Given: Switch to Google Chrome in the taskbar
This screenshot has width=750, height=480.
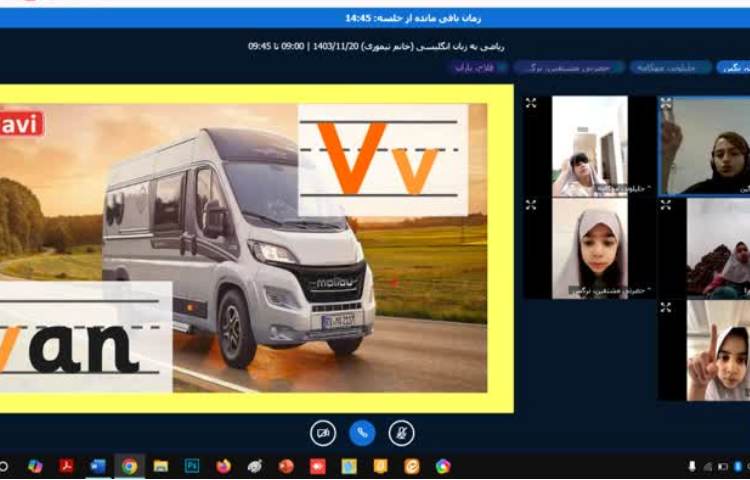Looking at the screenshot, I should pos(129,466).
